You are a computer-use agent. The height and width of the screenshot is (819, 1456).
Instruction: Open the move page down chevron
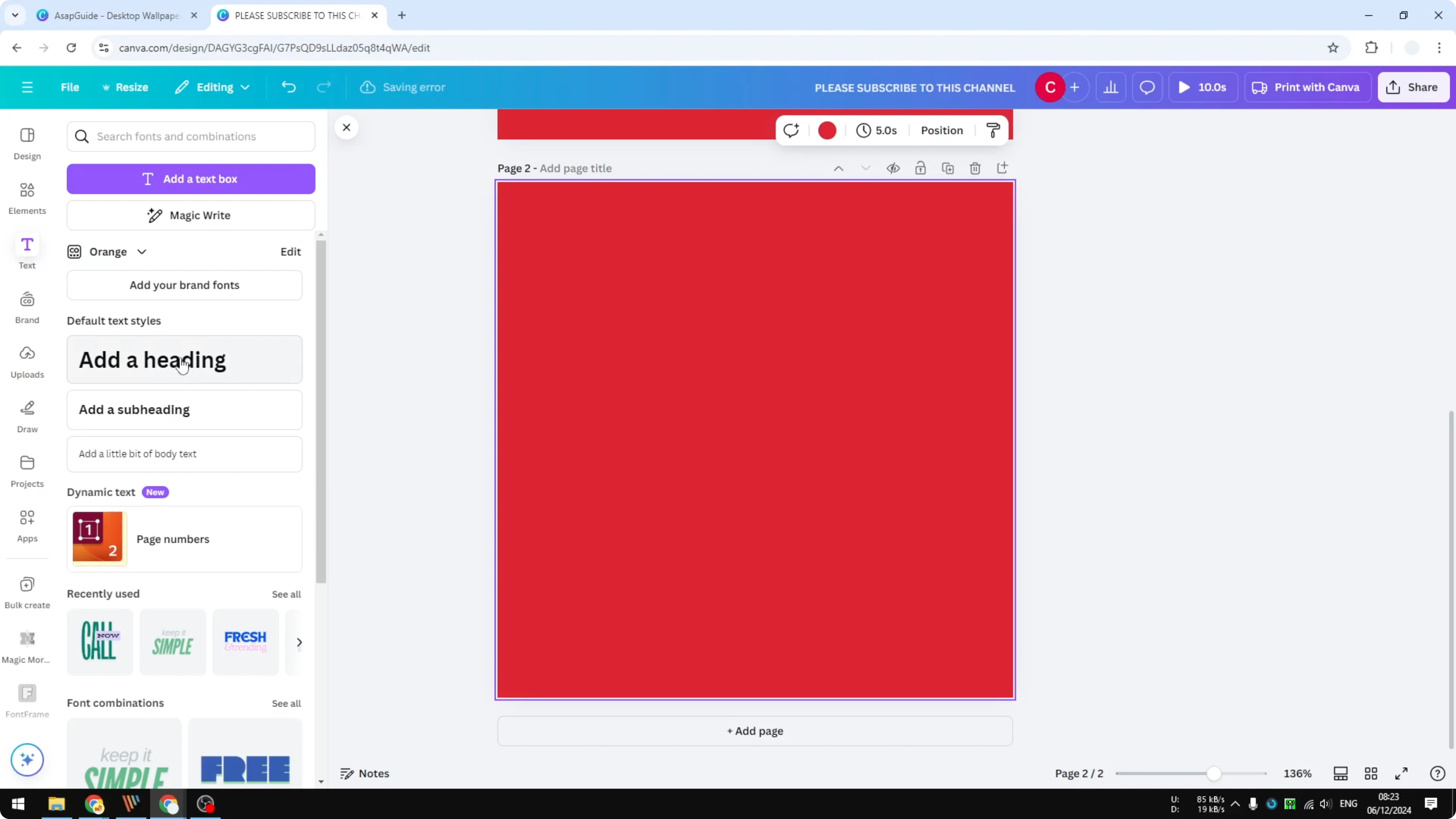coord(865,168)
